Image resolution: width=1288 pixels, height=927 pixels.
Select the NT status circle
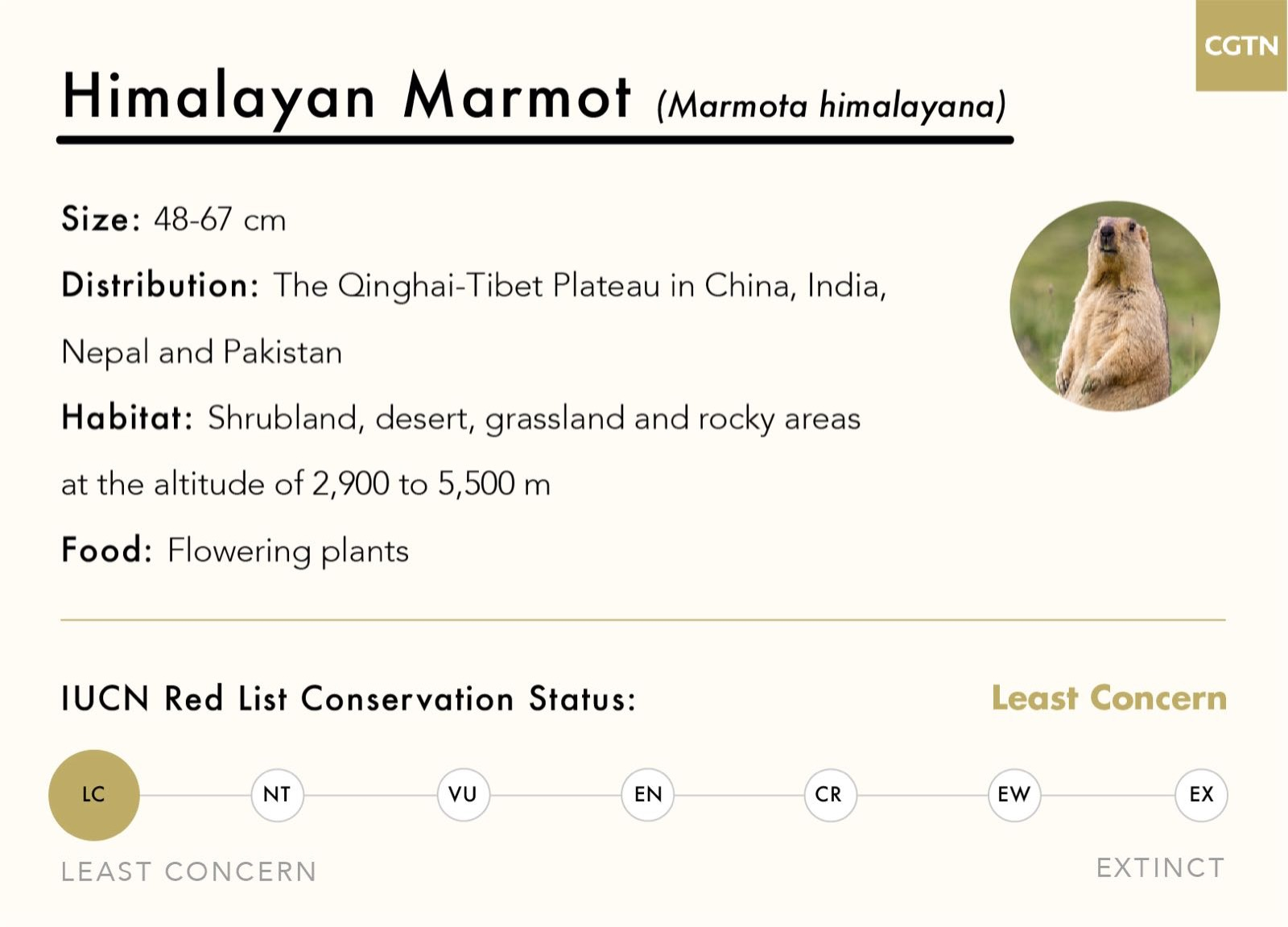pos(277,795)
